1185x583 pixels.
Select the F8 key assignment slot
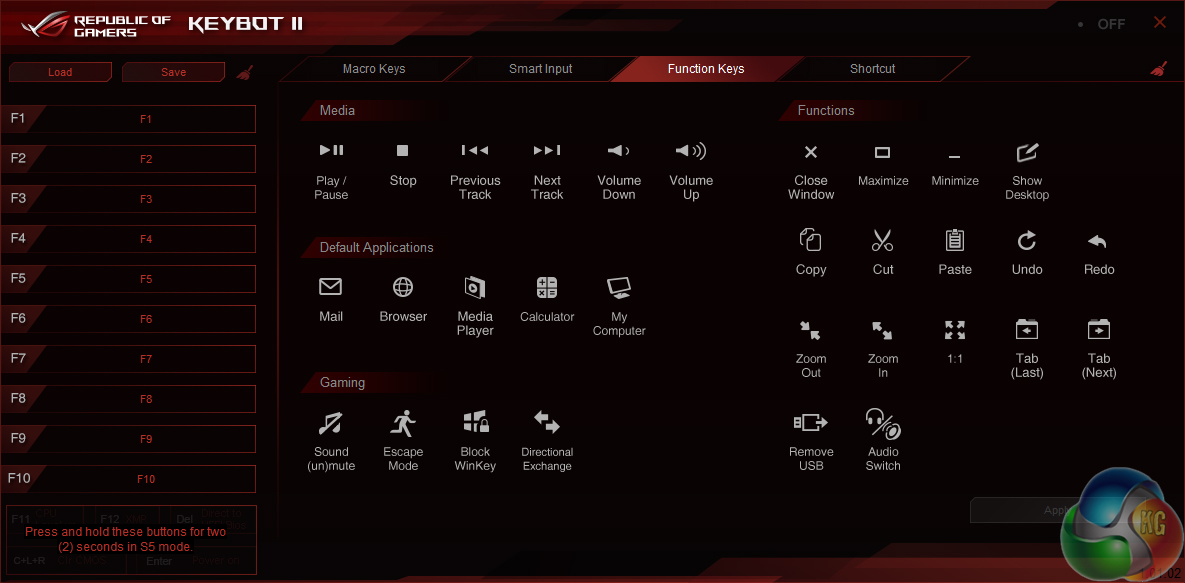pos(128,399)
